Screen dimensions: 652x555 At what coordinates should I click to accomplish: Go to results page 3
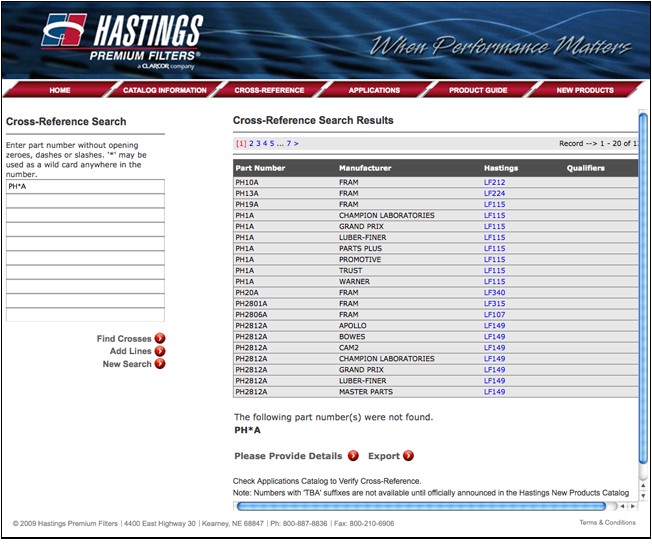(x=258, y=143)
